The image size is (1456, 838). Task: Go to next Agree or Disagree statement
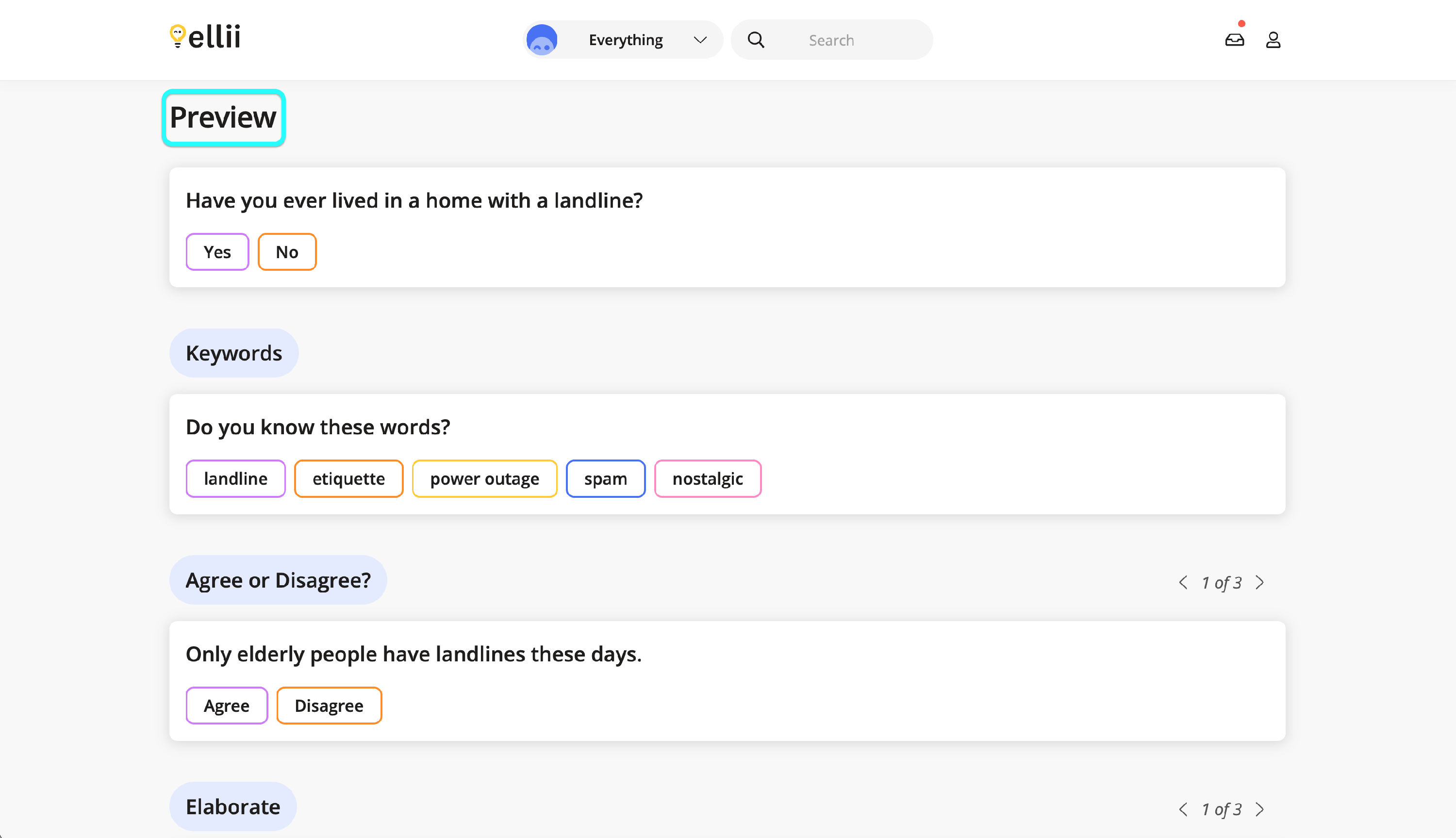pyautogui.click(x=1260, y=582)
